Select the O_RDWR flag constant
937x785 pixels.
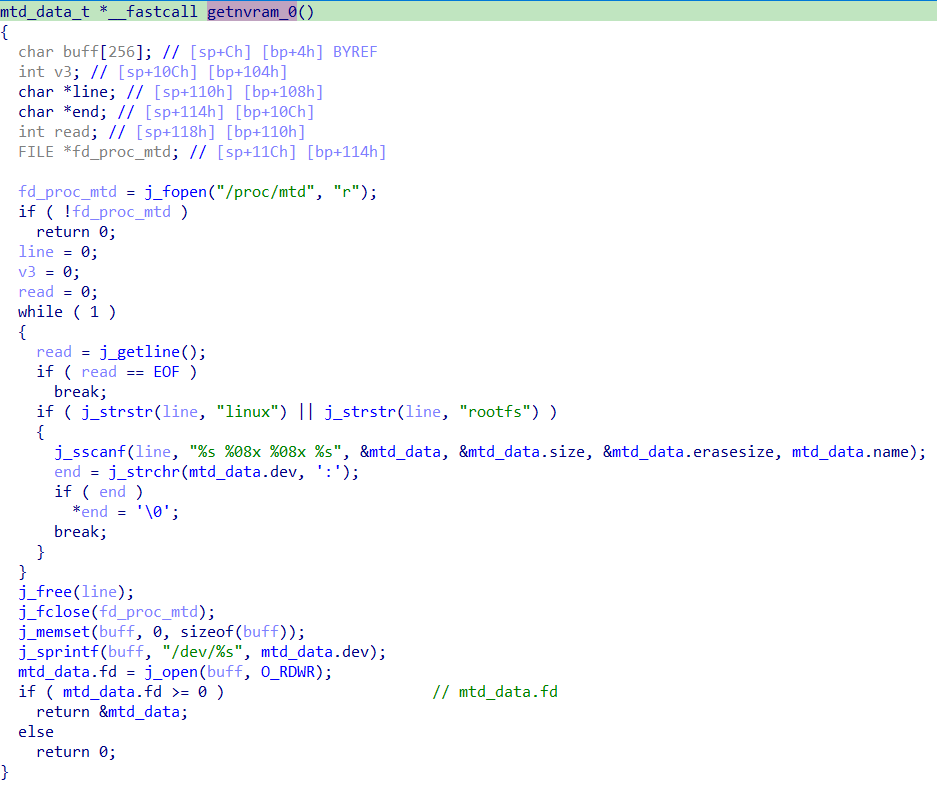pyautogui.click(x=295, y=672)
